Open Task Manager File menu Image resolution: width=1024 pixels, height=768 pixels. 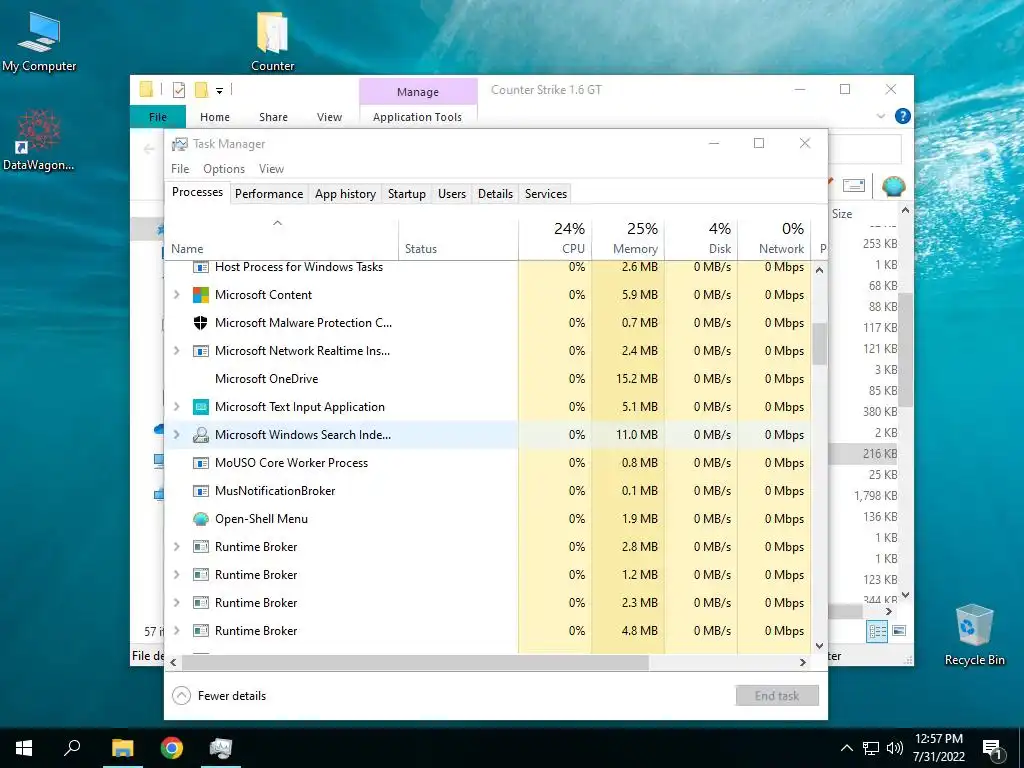coord(180,168)
